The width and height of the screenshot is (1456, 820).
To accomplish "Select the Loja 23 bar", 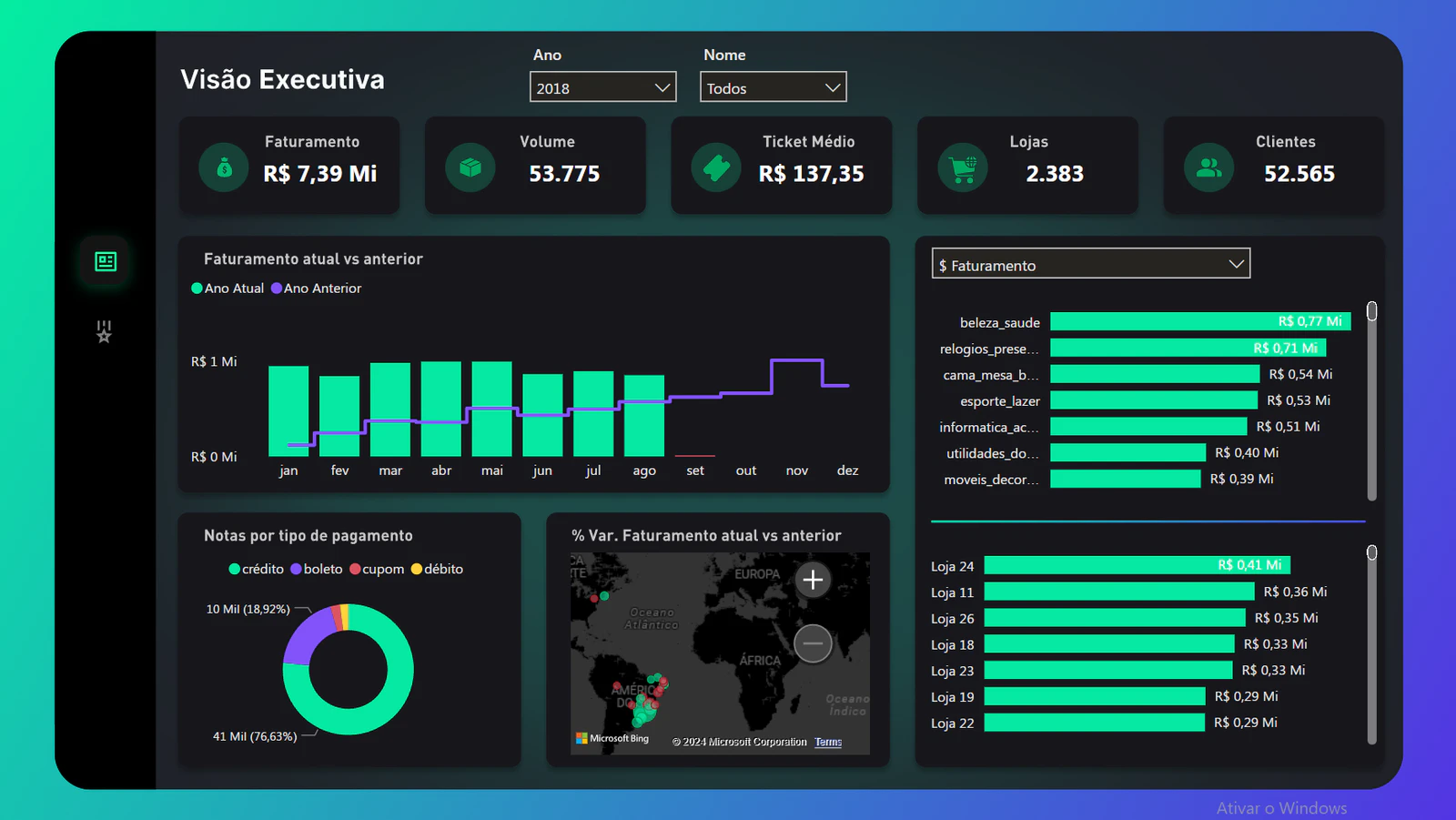I will pos(1108,670).
